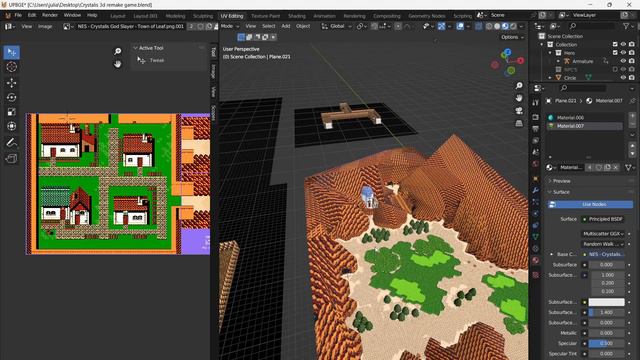Adjust the Subsurface IOR 1.400 slider

tap(606, 312)
